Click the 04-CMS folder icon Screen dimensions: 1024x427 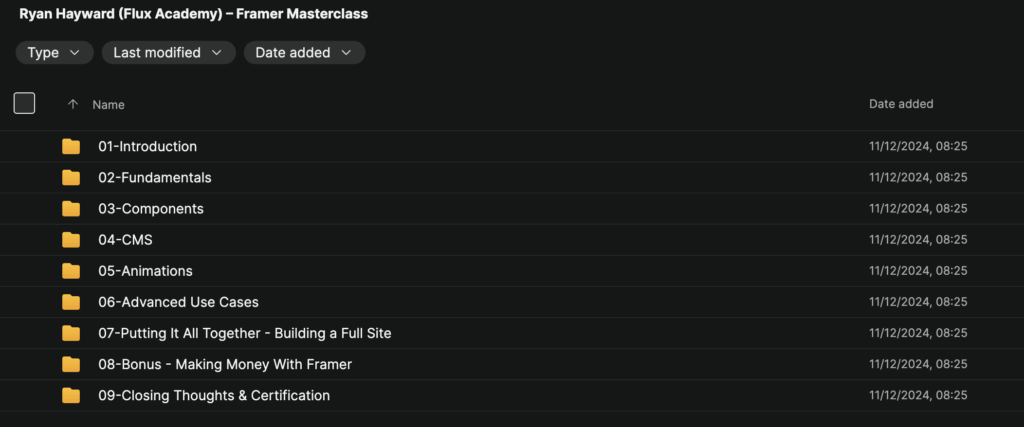pos(71,240)
